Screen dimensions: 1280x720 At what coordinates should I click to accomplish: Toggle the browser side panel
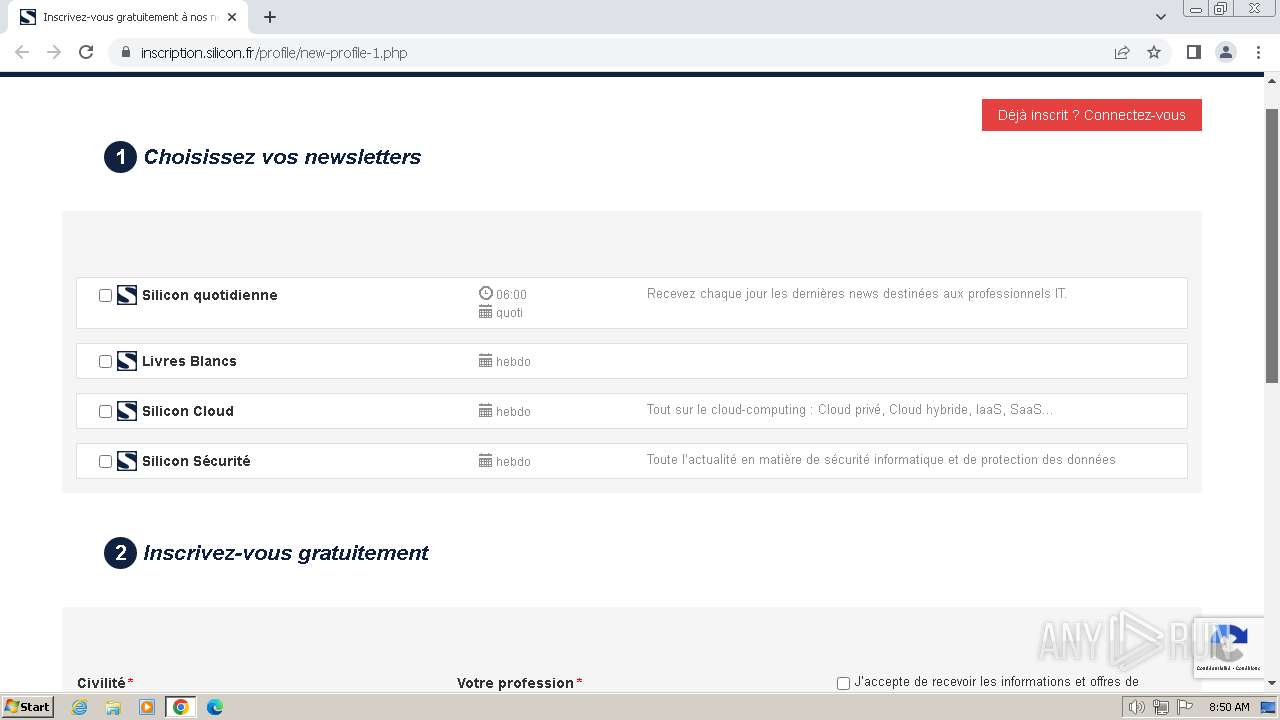(x=1193, y=52)
